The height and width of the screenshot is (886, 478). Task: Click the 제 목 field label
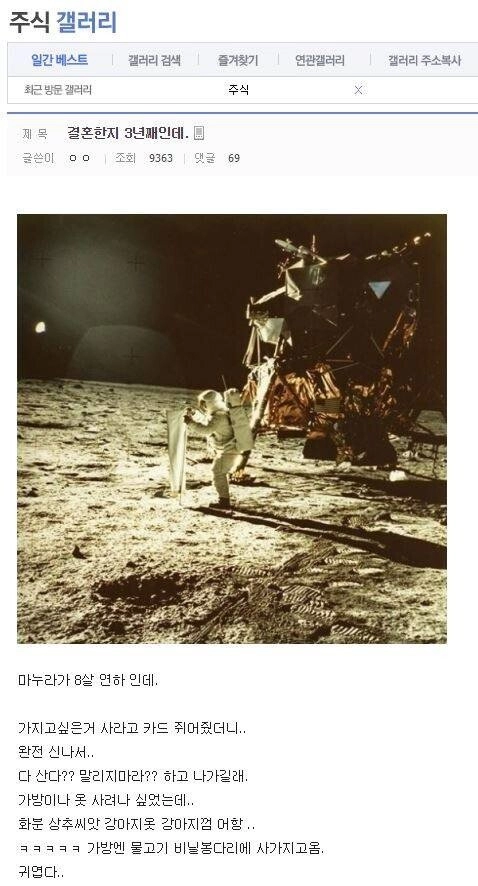[35, 134]
